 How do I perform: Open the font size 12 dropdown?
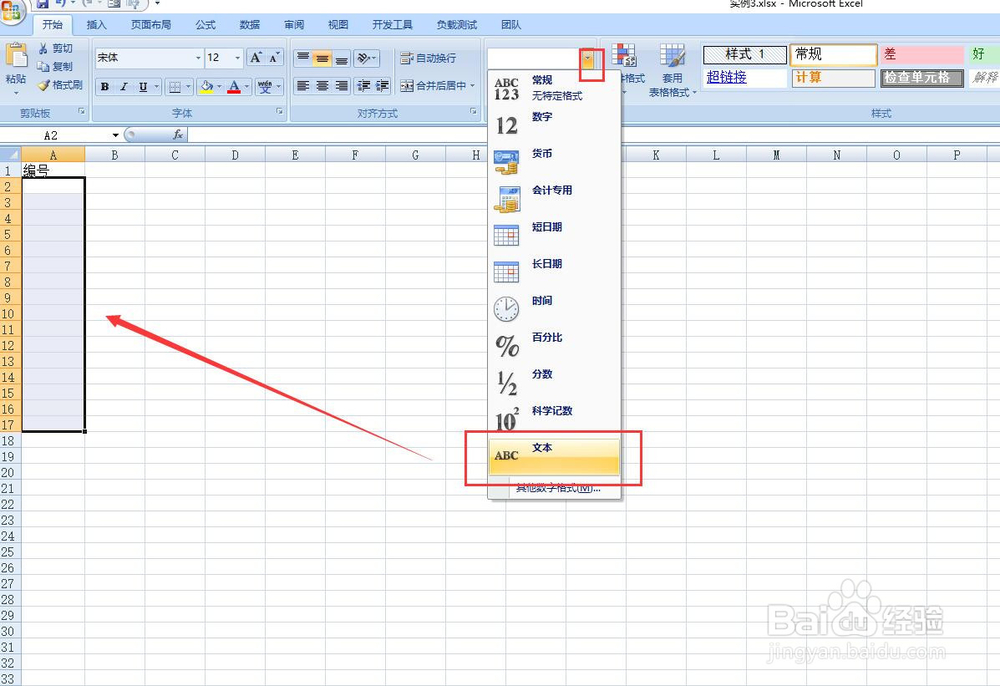(x=237, y=58)
